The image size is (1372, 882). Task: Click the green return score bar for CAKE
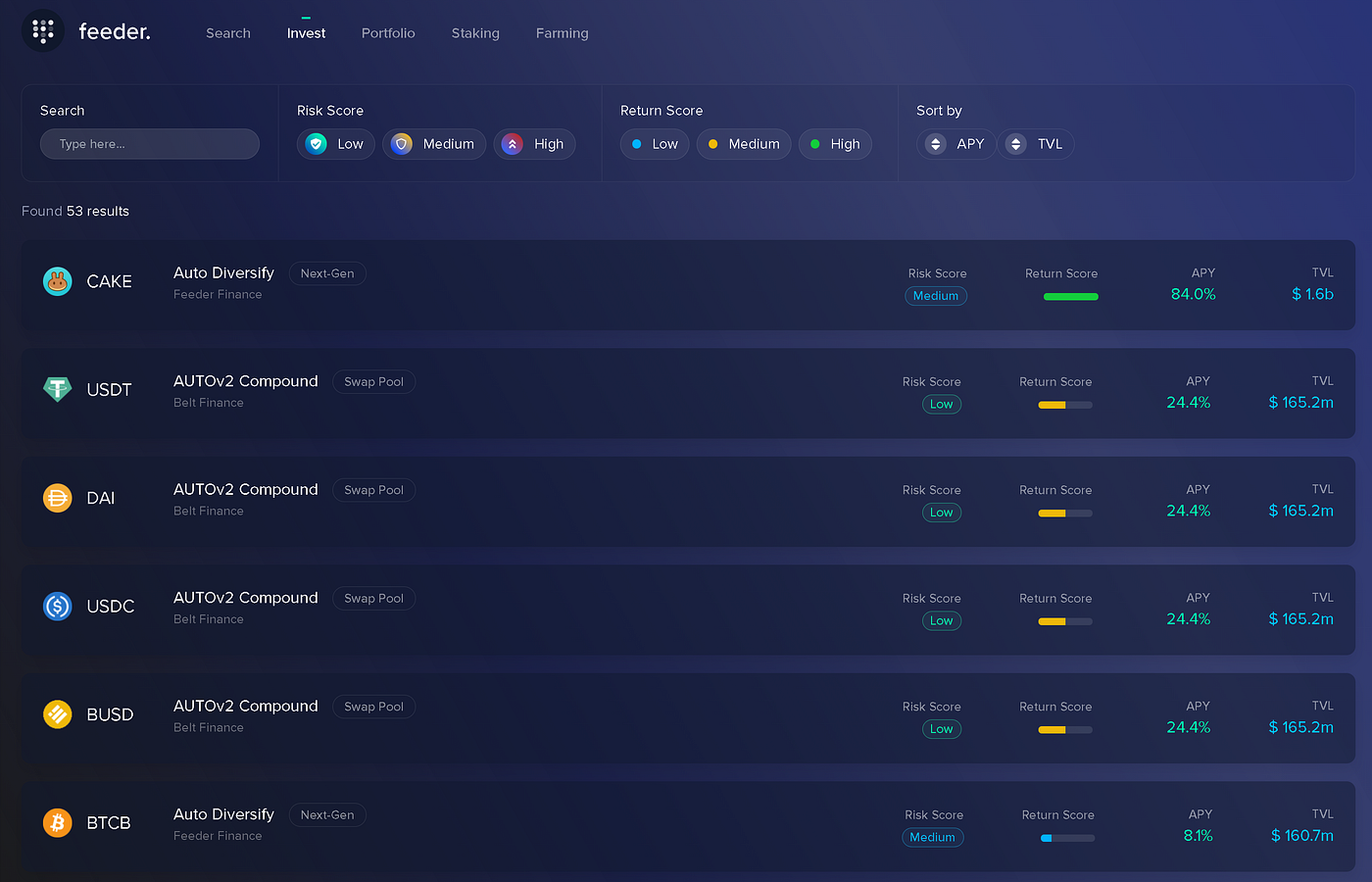[1071, 297]
